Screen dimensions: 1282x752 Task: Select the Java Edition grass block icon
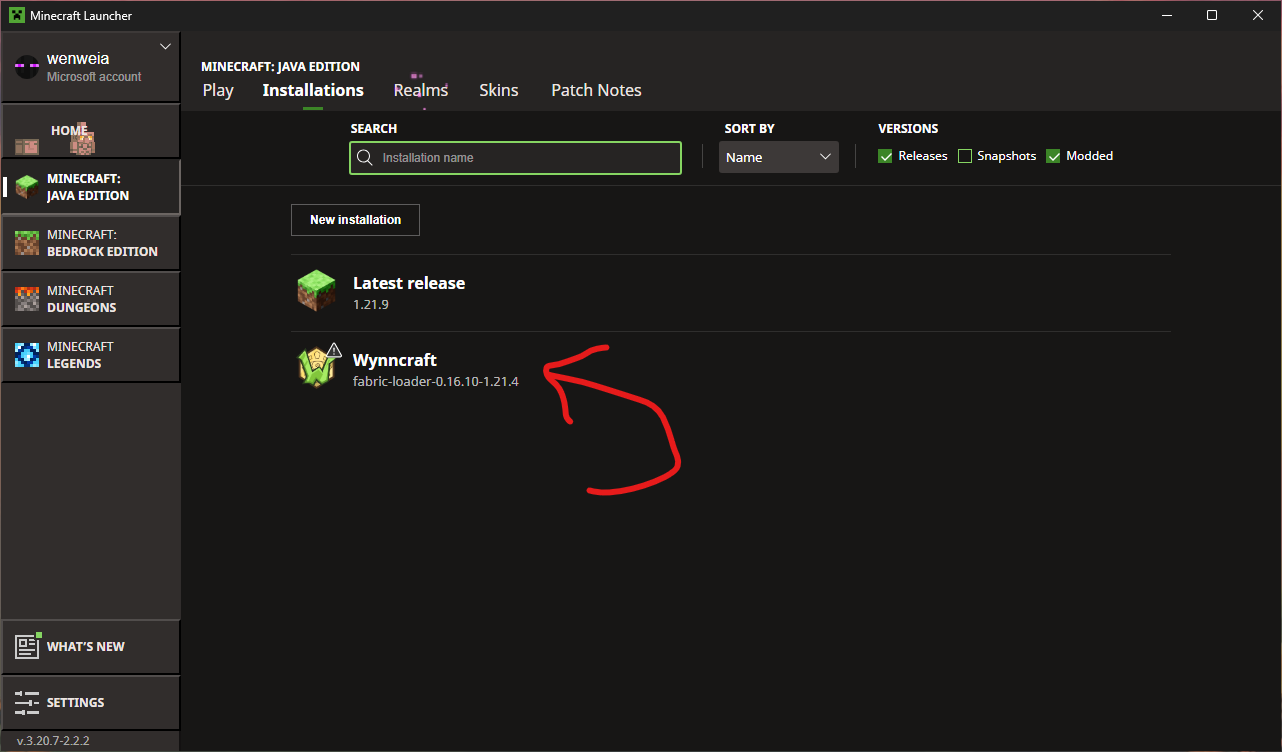(x=27, y=187)
